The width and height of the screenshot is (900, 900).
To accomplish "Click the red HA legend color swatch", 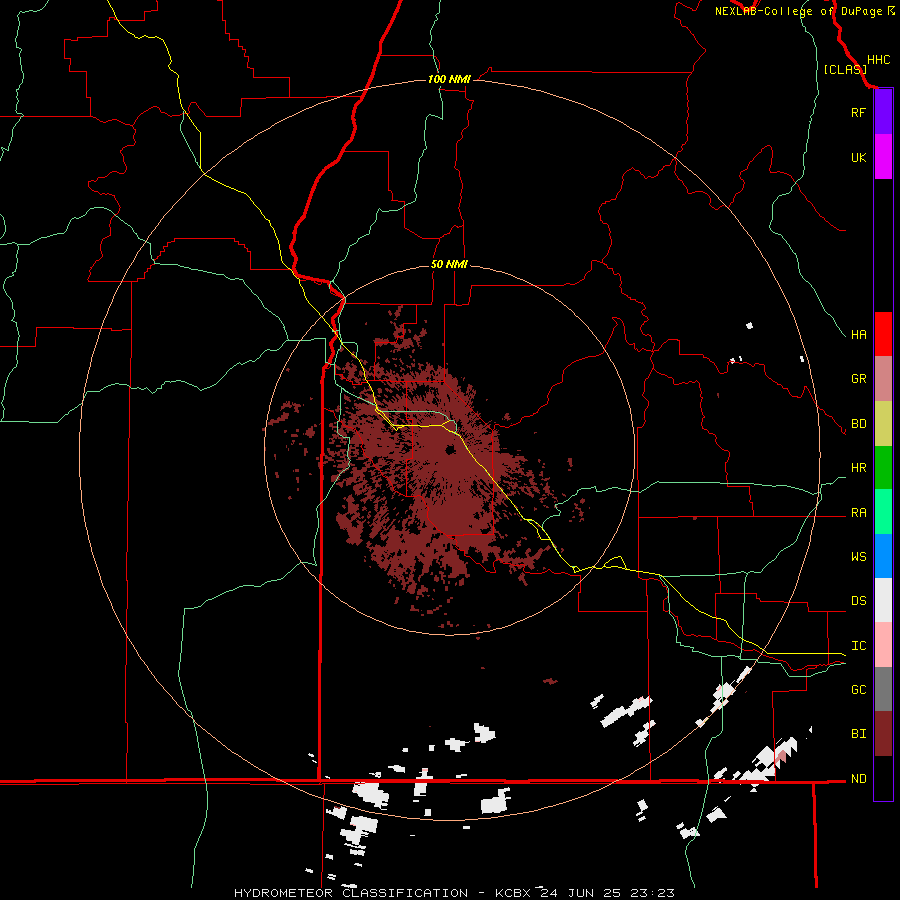I will pyautogui.click(x=883, y=334).
